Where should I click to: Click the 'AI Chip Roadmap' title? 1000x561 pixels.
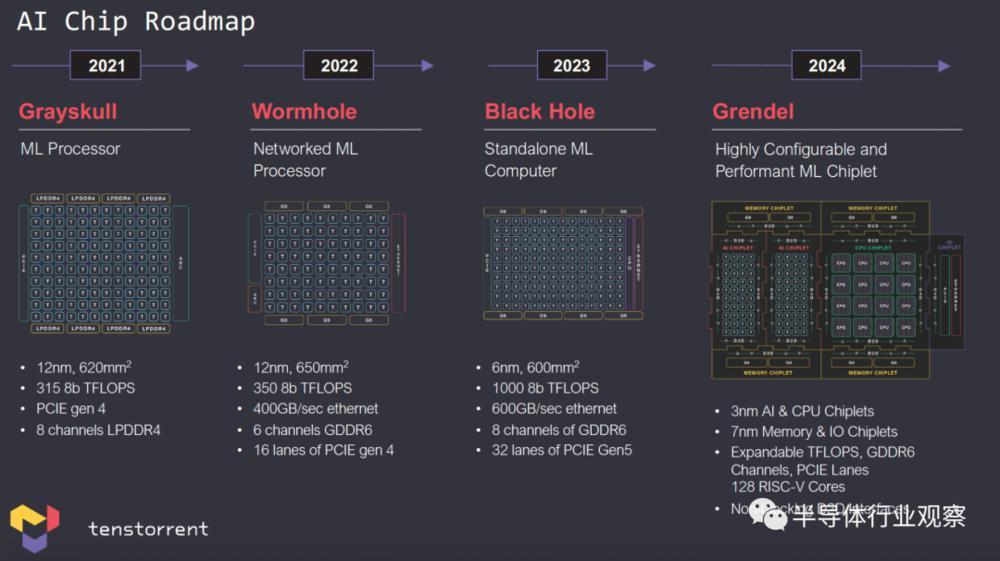[136, 21]
